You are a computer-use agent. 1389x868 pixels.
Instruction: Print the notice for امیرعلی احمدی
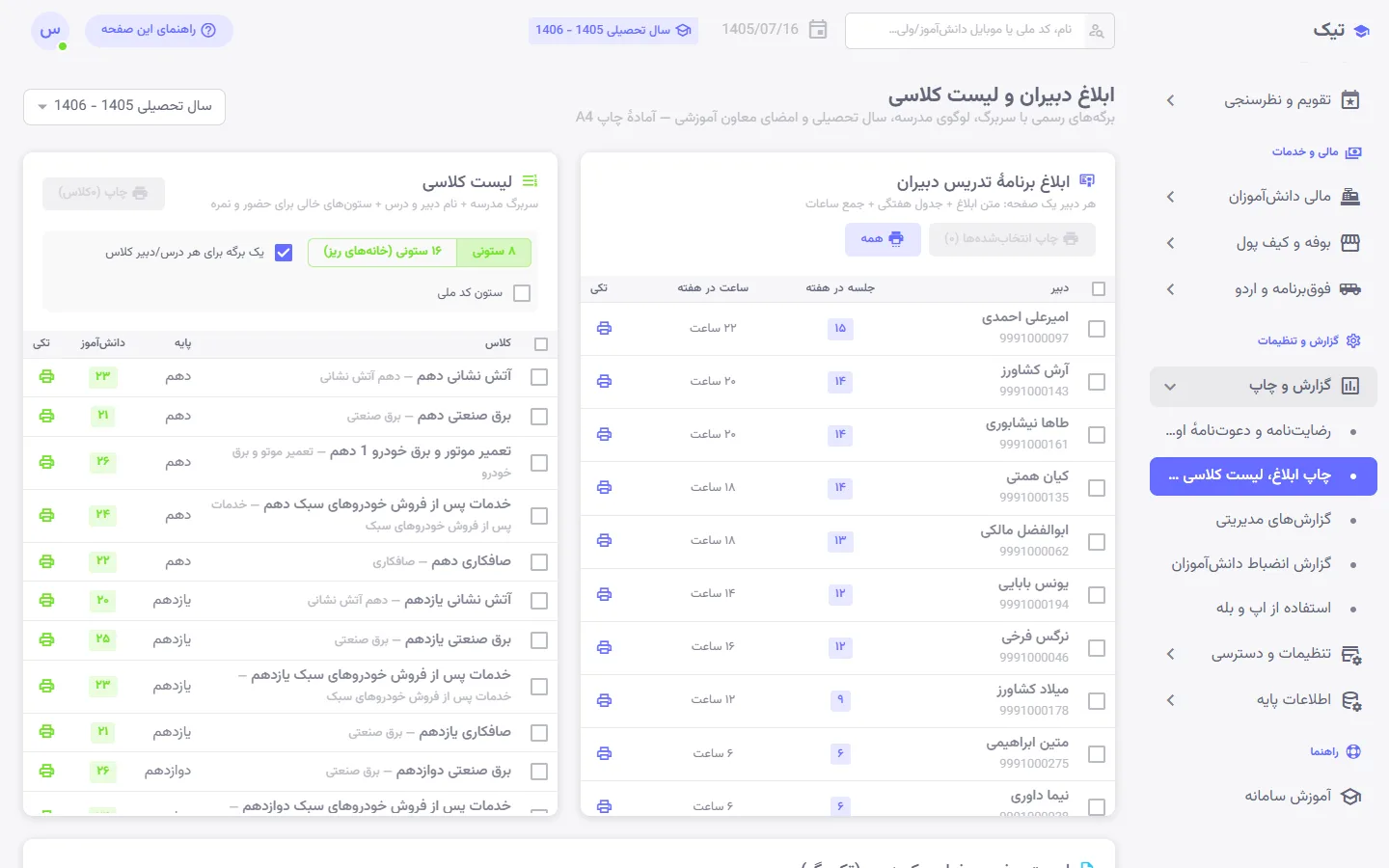604,329
